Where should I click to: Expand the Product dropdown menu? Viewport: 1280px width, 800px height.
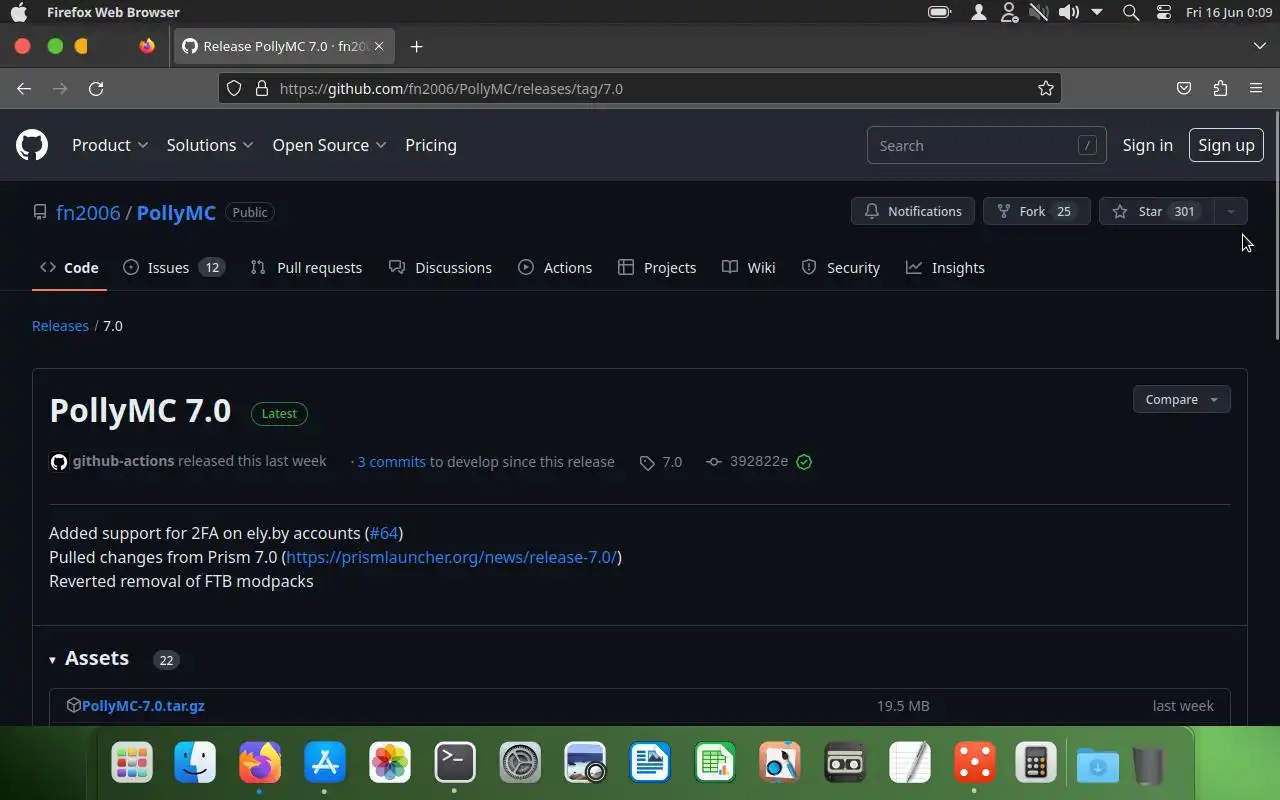[x=110, y=145]
